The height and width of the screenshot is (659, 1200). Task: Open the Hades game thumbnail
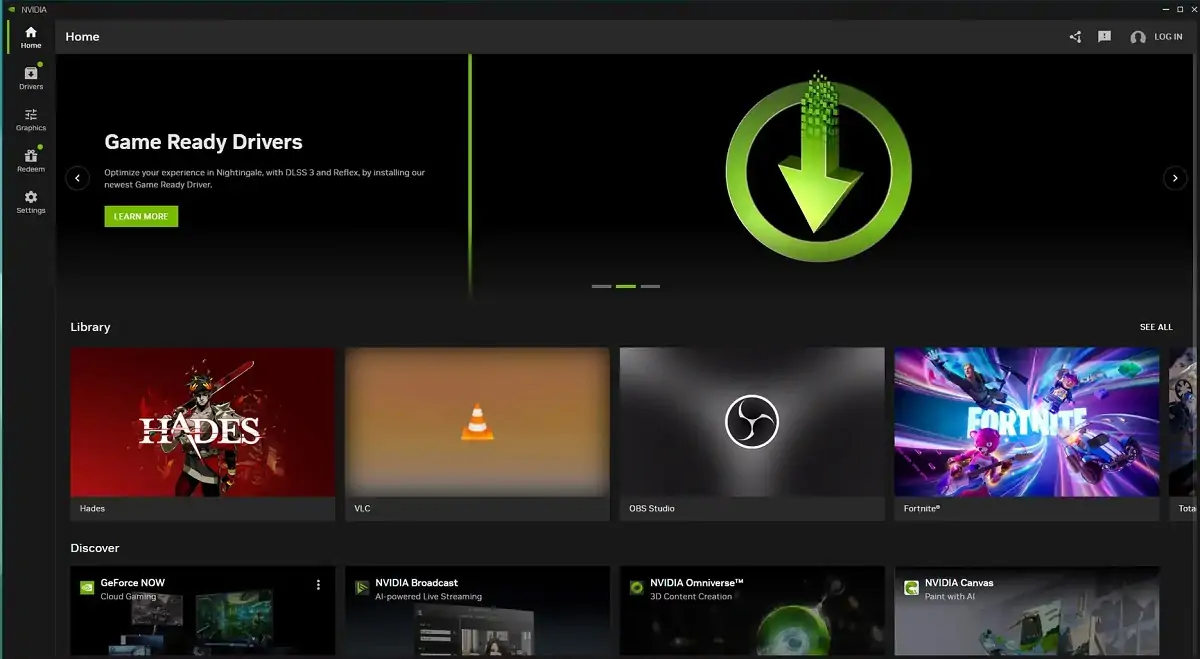[203, 422]
